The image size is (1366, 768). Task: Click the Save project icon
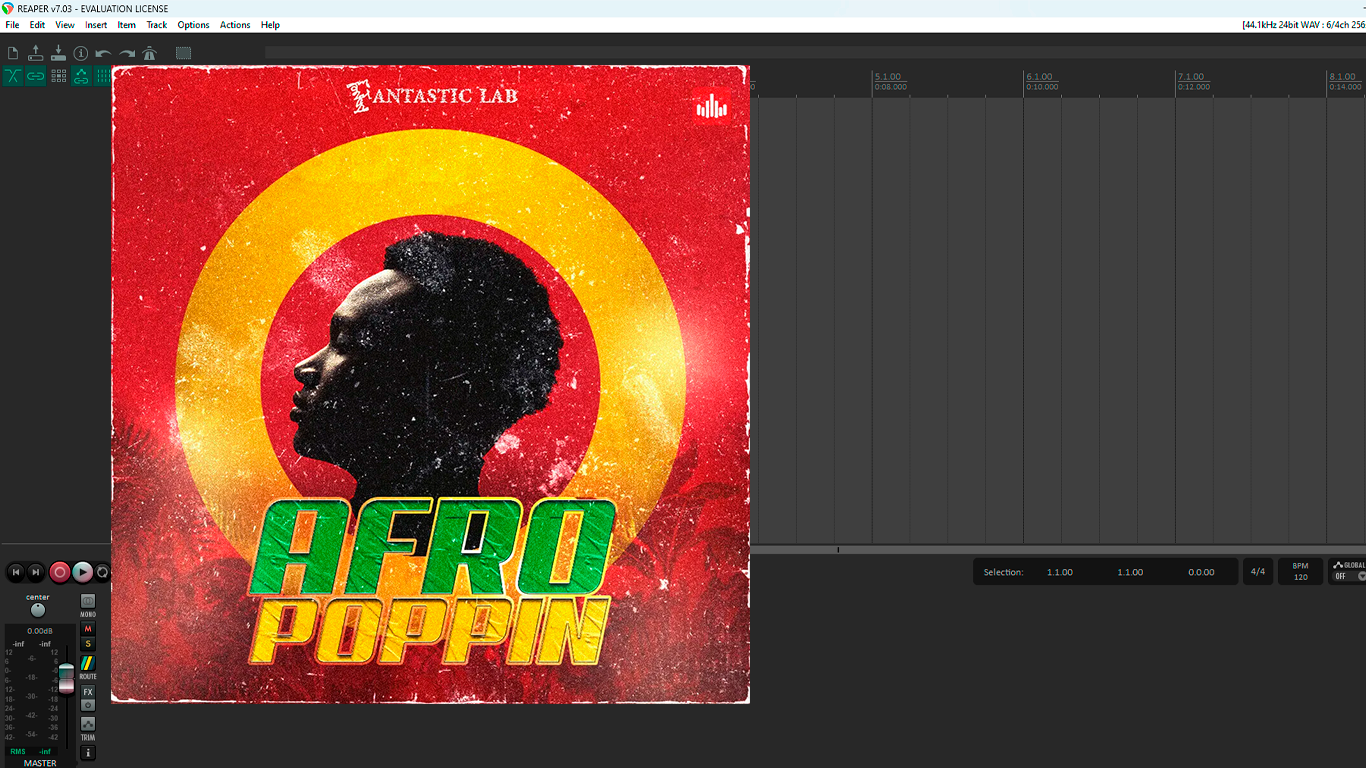[x=58, y=53]
